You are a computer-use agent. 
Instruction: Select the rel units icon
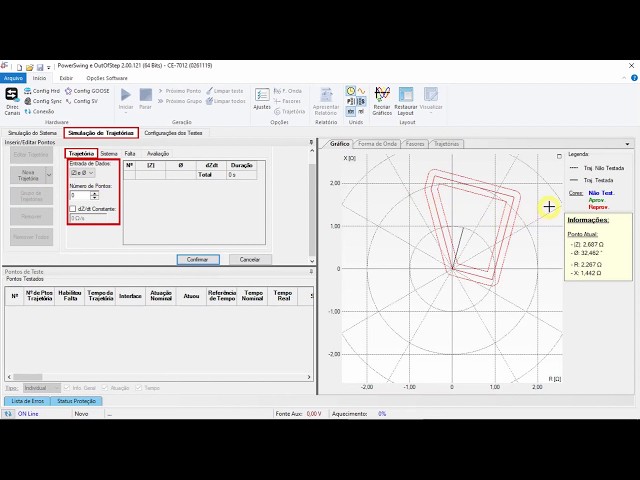(361, 111)
